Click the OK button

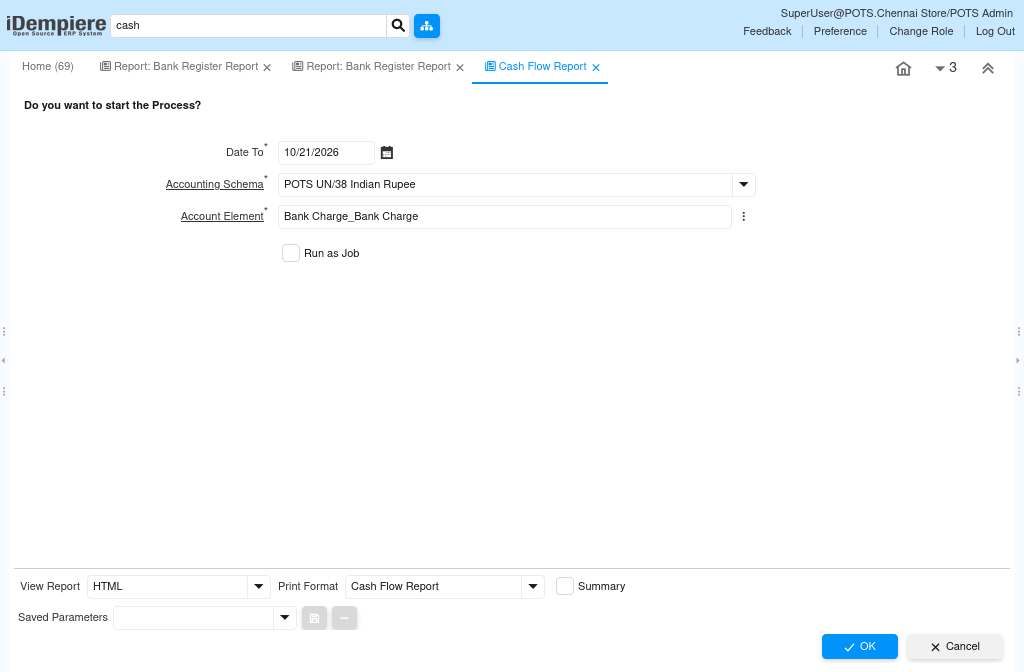point(859,647)
